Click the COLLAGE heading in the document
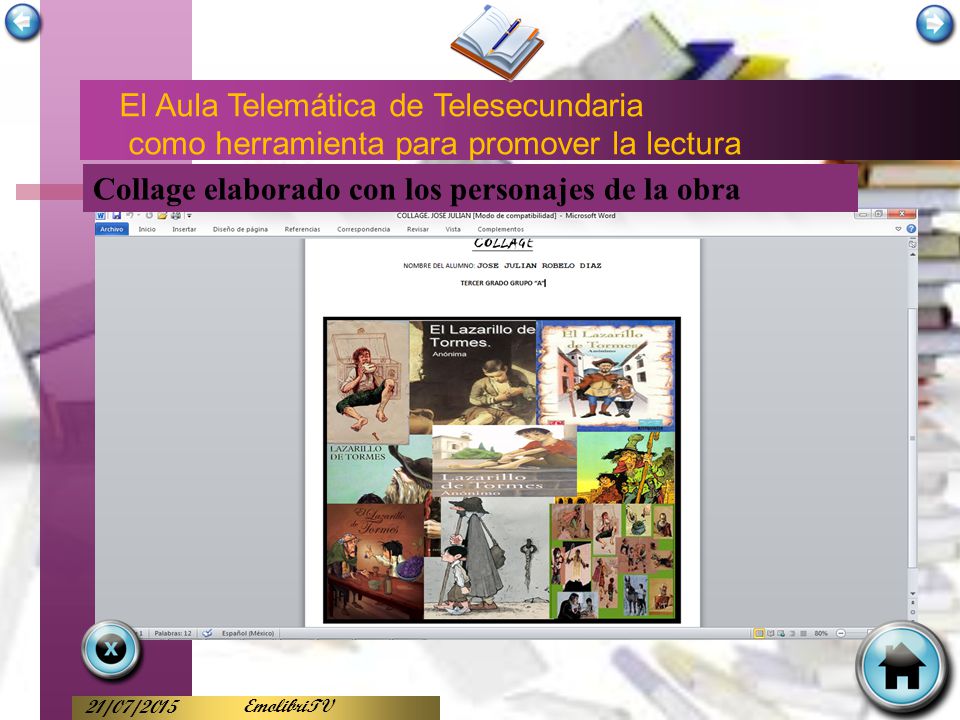 point(503,243)
